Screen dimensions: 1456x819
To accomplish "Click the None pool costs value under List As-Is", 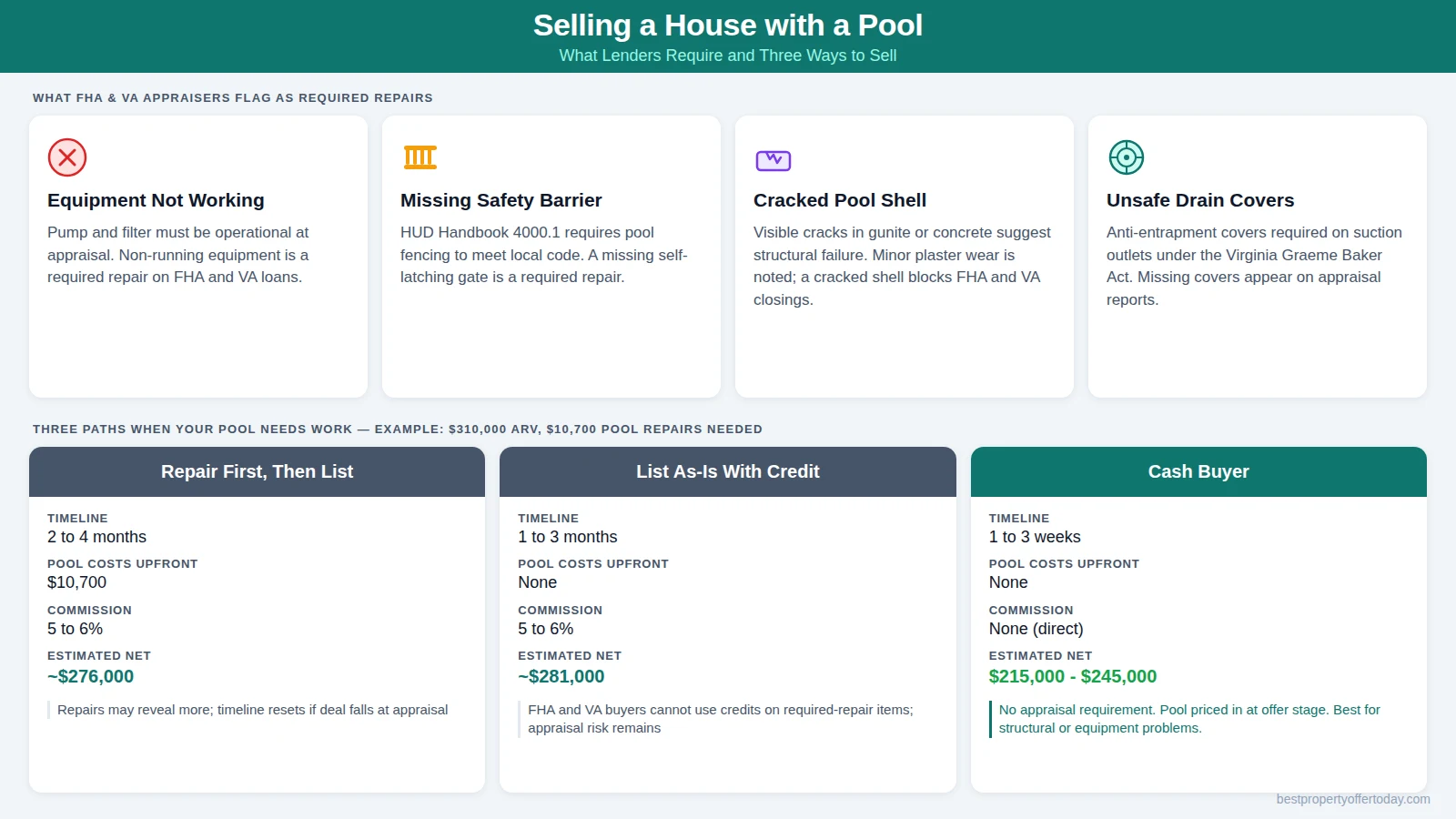I will pyautogui.click(x=538, y=582).
